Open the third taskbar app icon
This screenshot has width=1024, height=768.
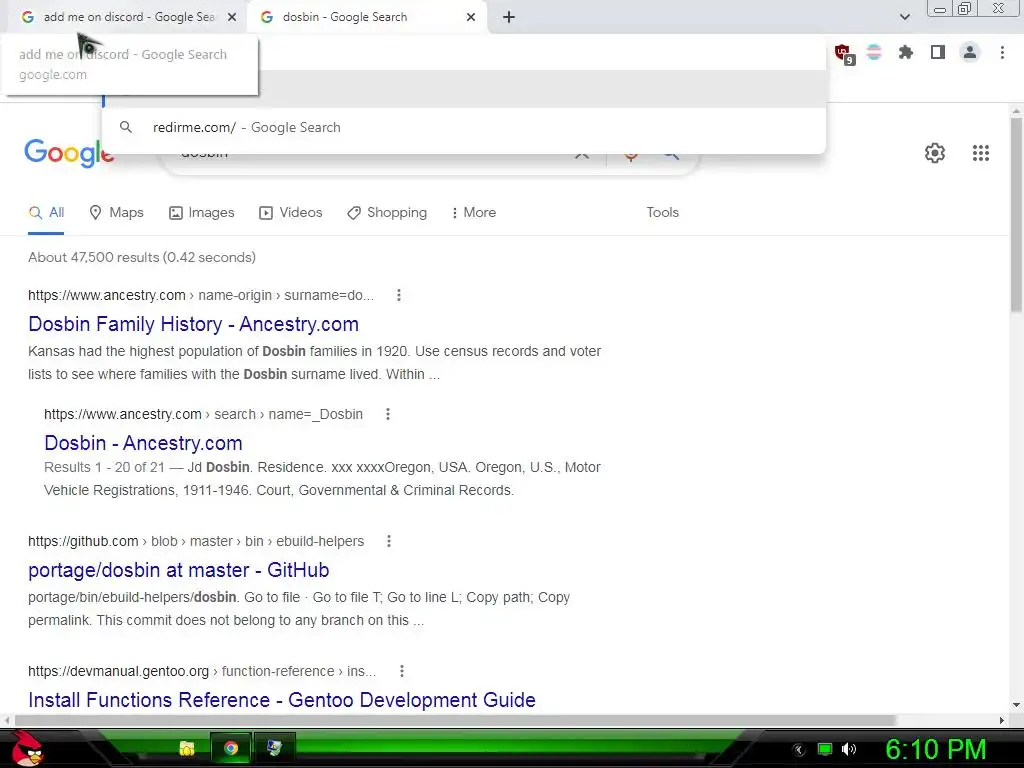pos(274,748)
